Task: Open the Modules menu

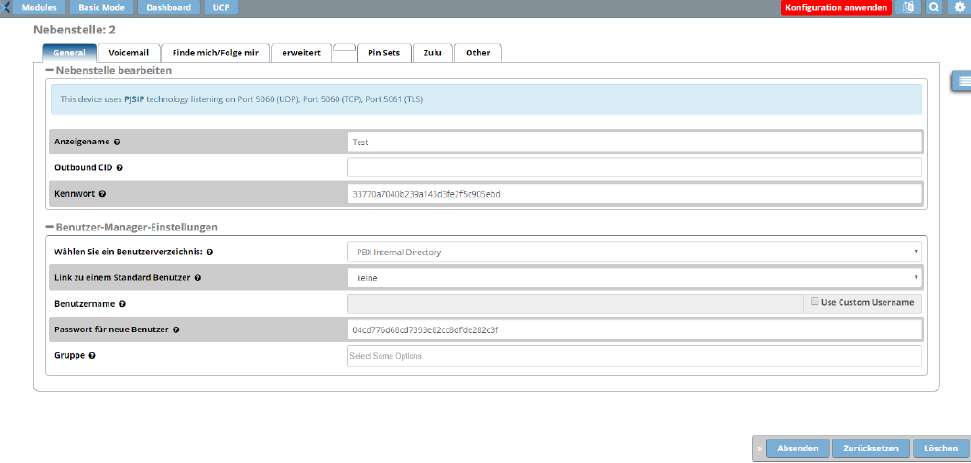Action: tap(39, 7)
